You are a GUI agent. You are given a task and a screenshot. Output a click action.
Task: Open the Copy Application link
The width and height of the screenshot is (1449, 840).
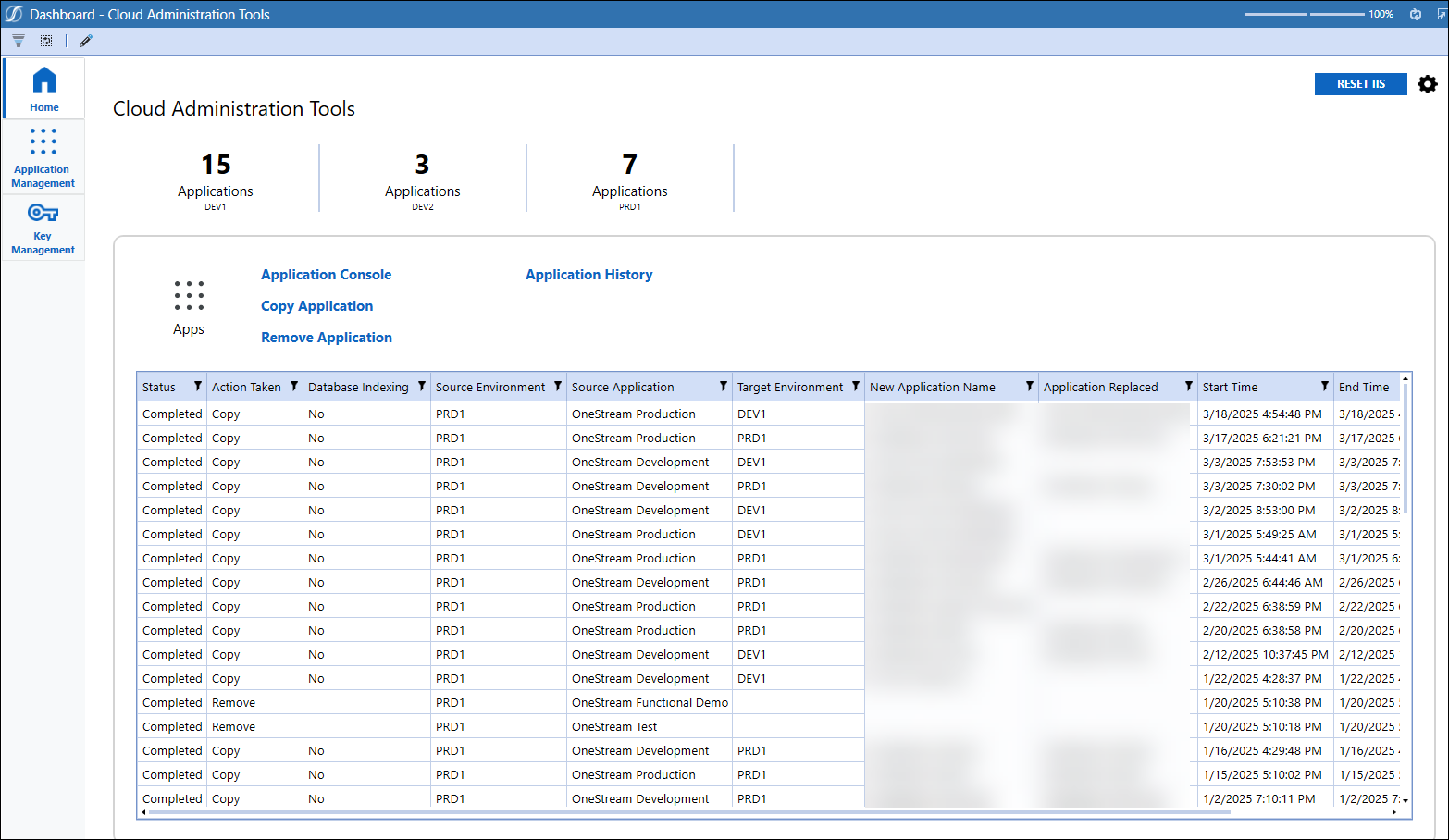pyautogui.click(x=316, y=306)
